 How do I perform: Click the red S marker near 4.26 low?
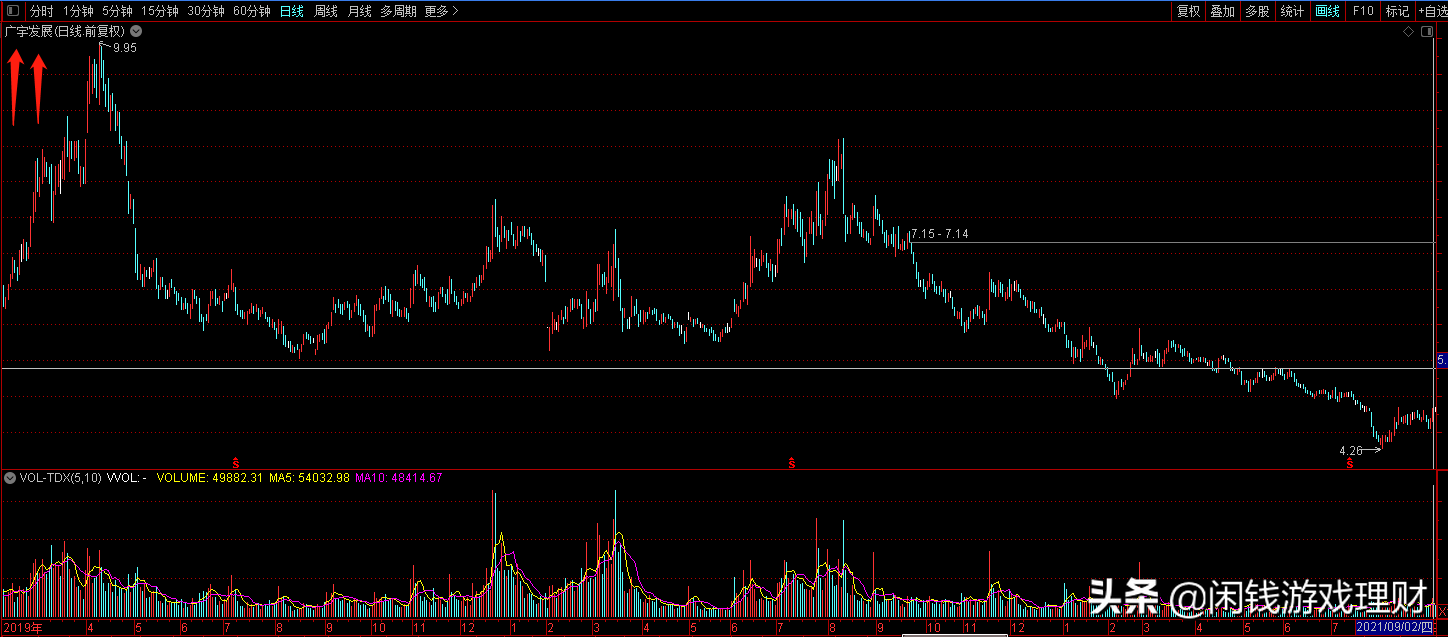1349,463
